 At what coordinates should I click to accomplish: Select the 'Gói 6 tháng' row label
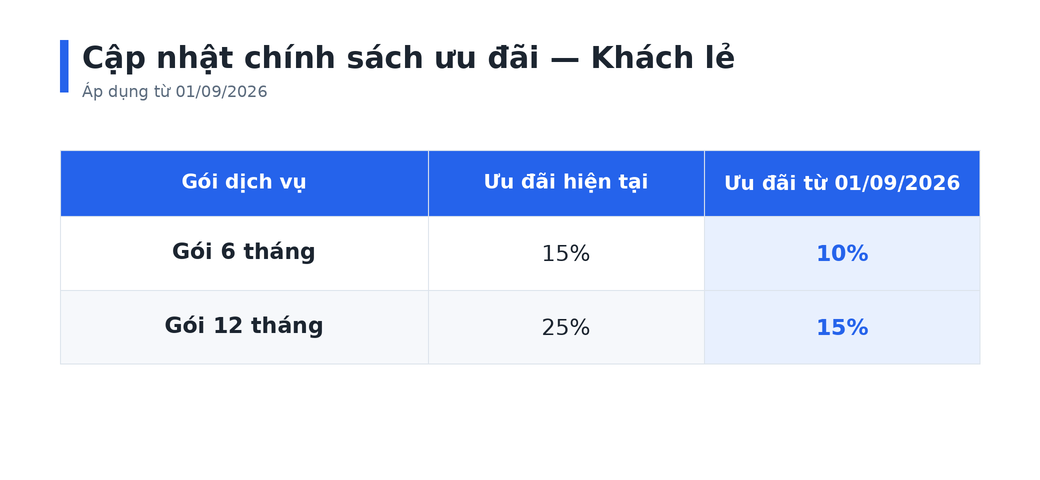pyautogui.click(x=243, y=252)
